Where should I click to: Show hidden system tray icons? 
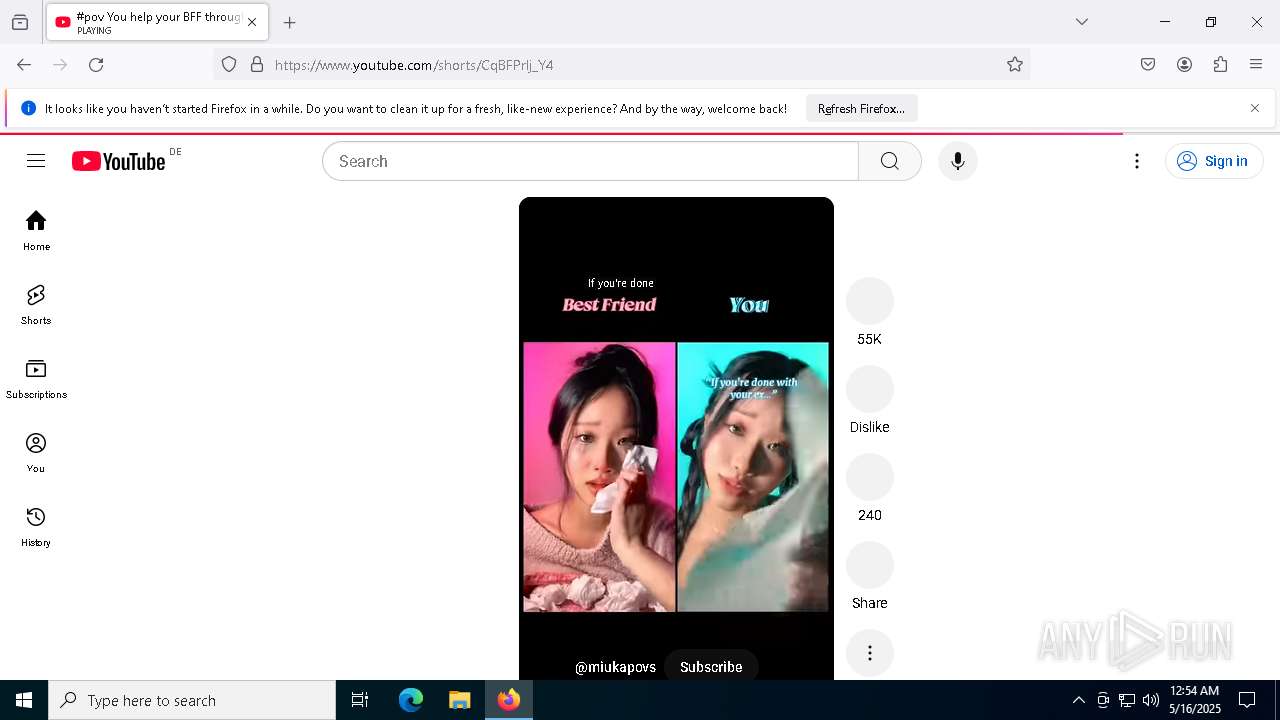pos(1078,700)
